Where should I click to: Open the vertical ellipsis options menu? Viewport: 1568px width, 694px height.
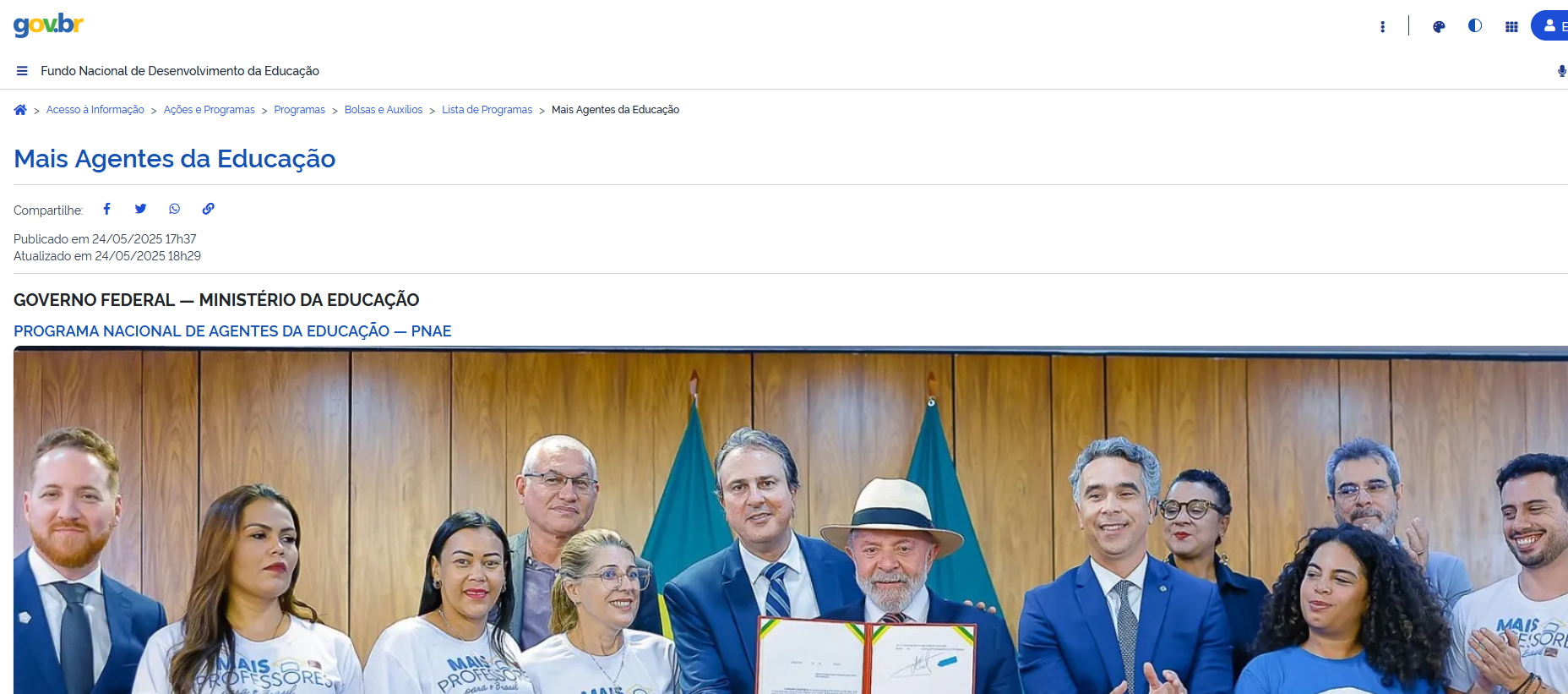click(1382, 26)
